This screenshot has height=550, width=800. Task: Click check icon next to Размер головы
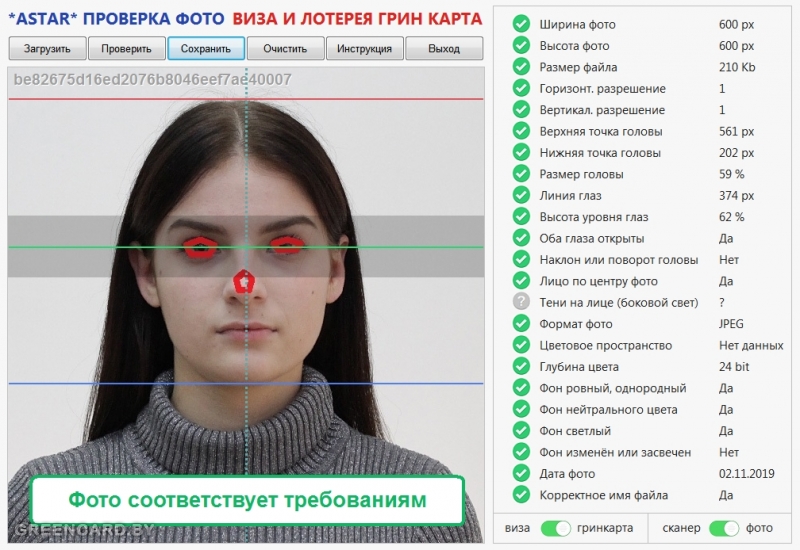coord(521,174)
